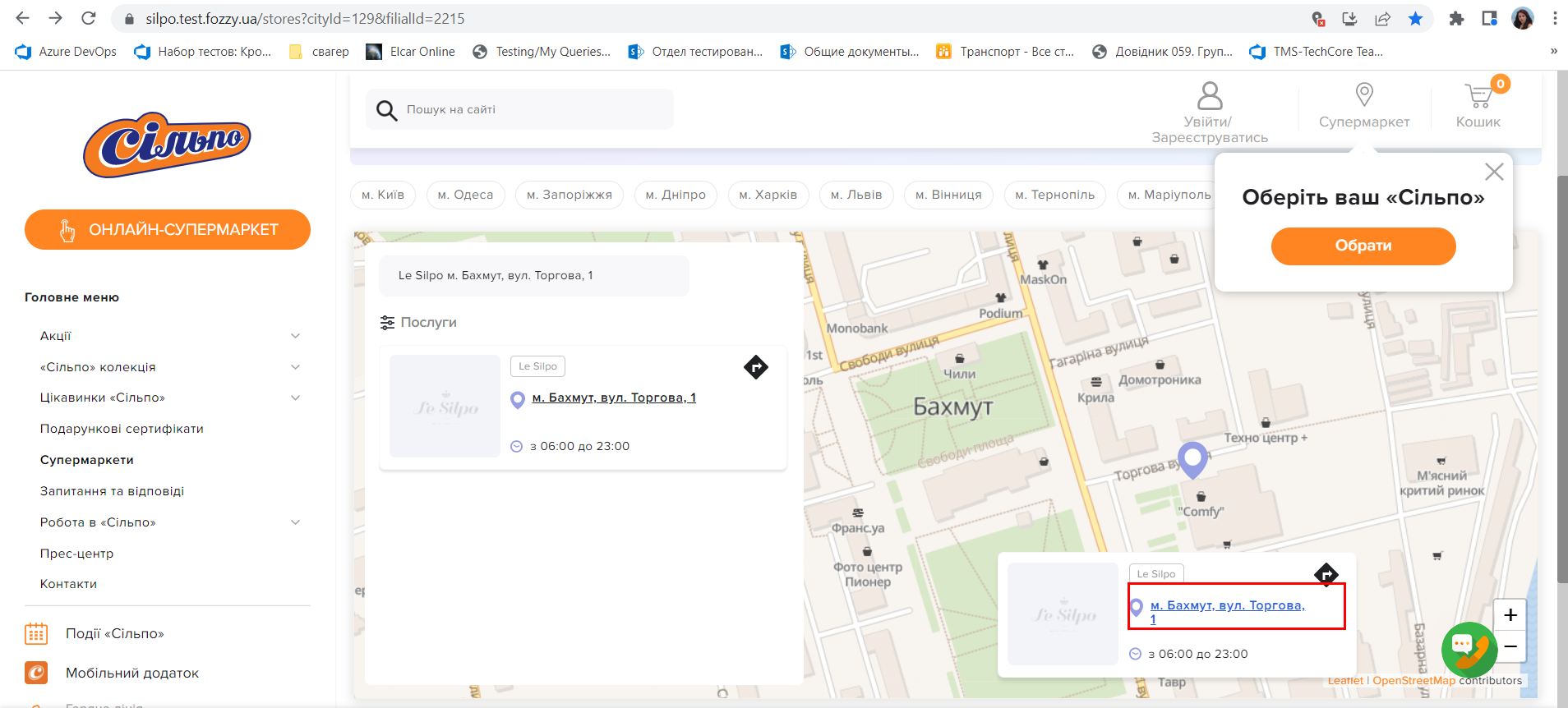Go forward in browser history
The image size is (1568, 708).
[55, 18]
